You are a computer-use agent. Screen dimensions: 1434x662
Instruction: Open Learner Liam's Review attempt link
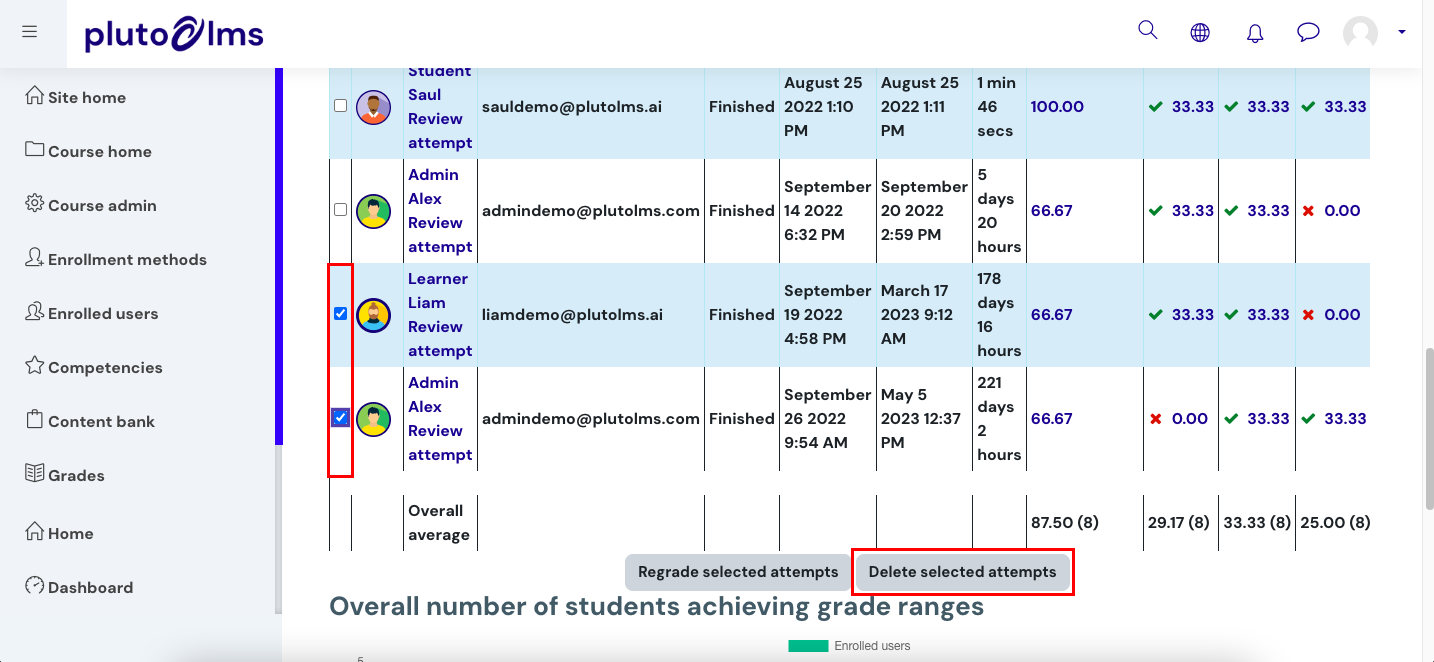(x=440, y=339)
